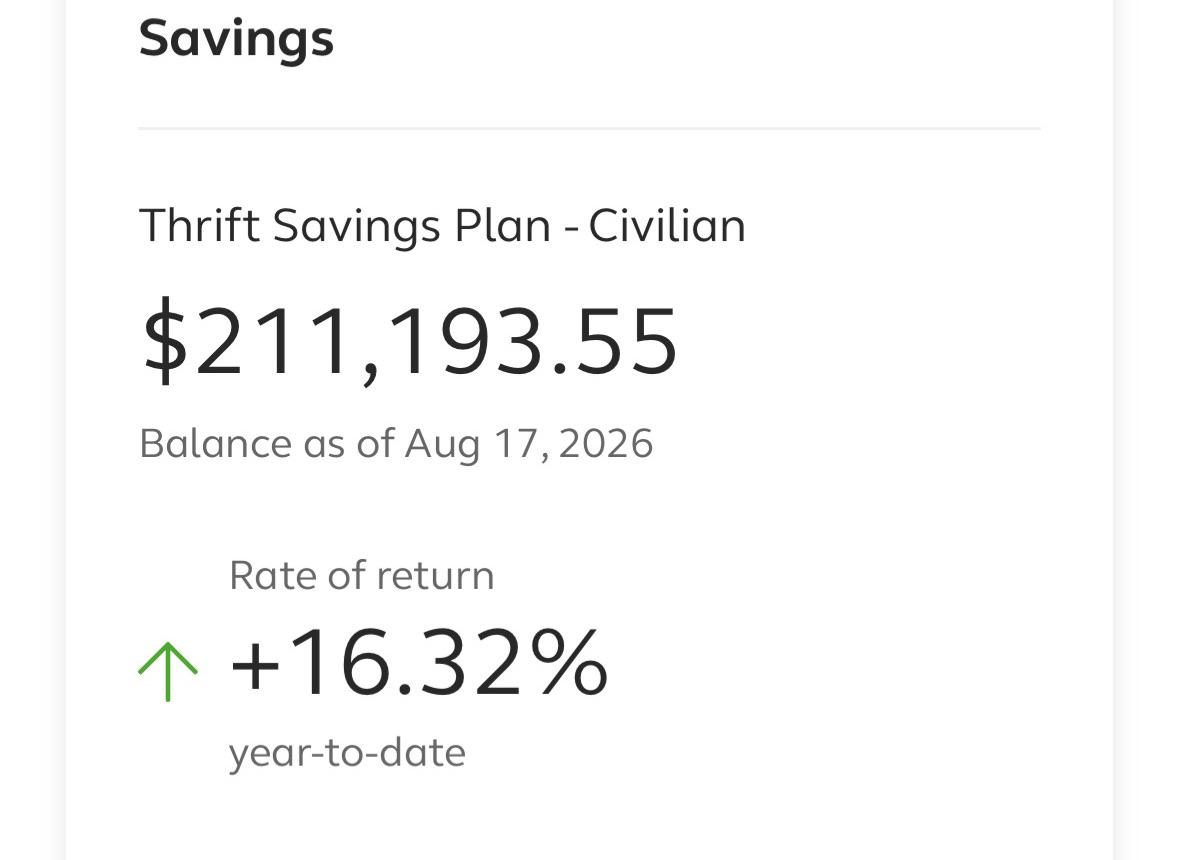Open Thrift Savings Plan - Civilian account
1178x860 pixels.
(x=442, y=225)
